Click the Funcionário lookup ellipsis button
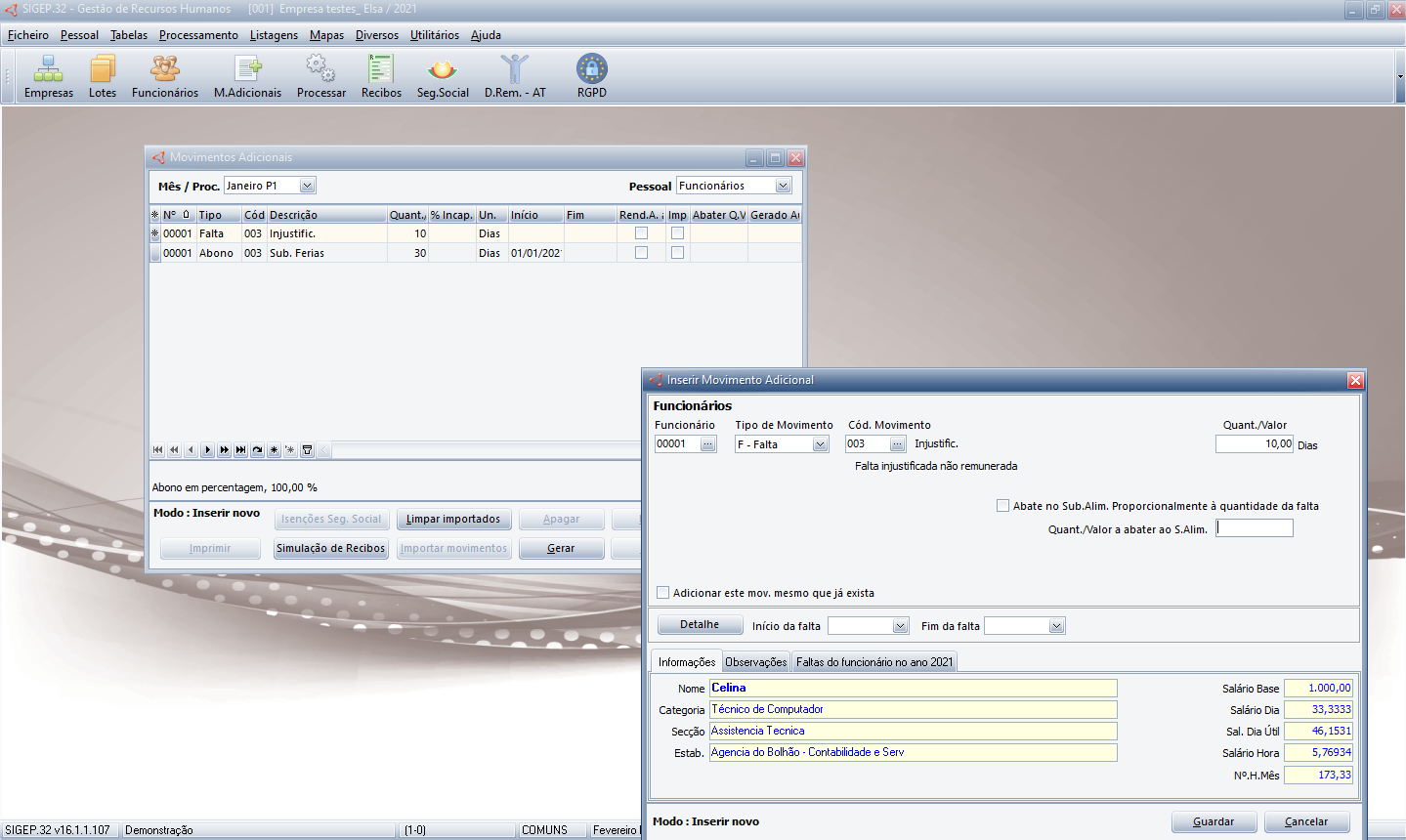This screenshot has width=1406, height=840. point(707,444)
